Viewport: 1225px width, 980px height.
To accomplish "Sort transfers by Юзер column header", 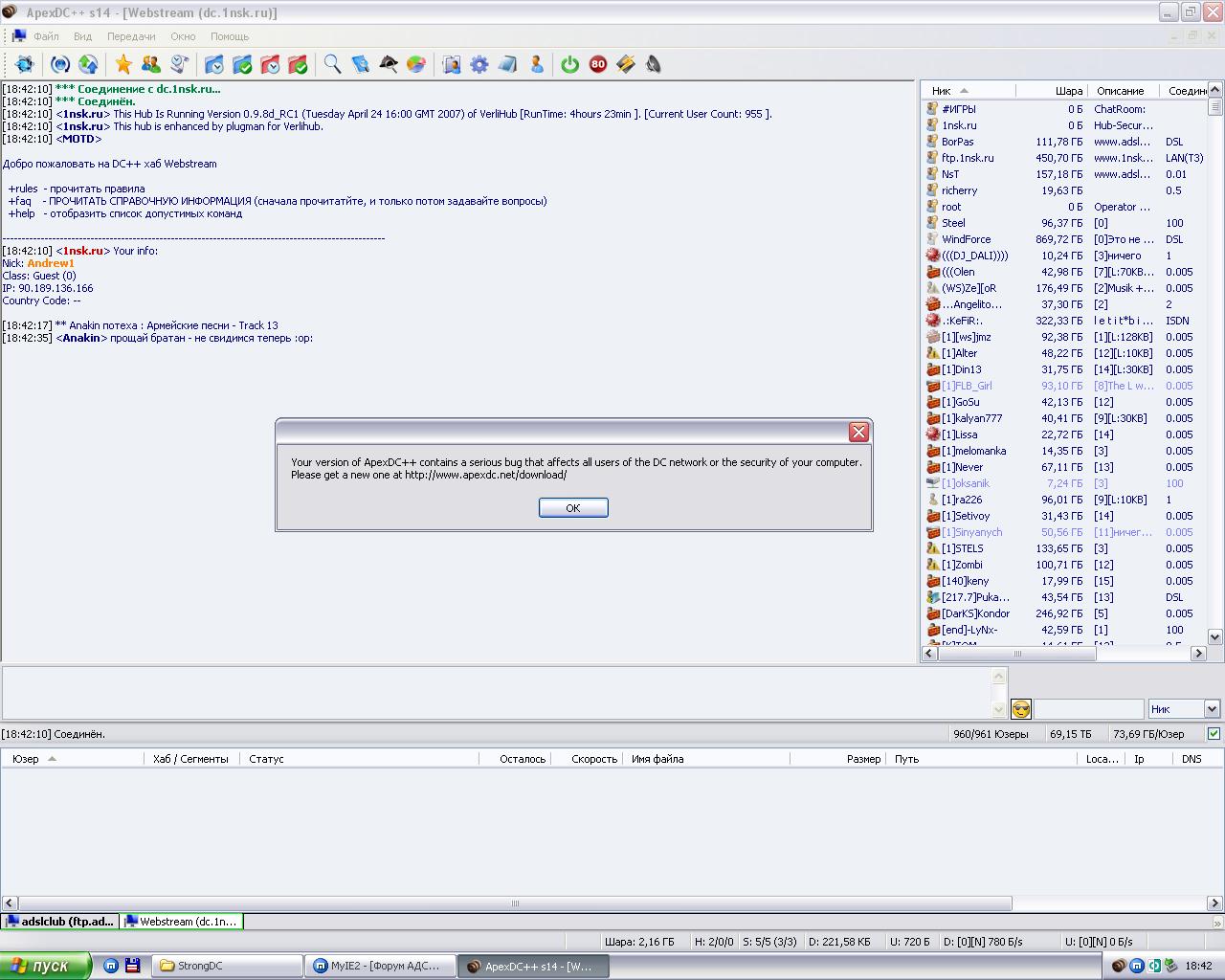I will [x=73, y=759].
